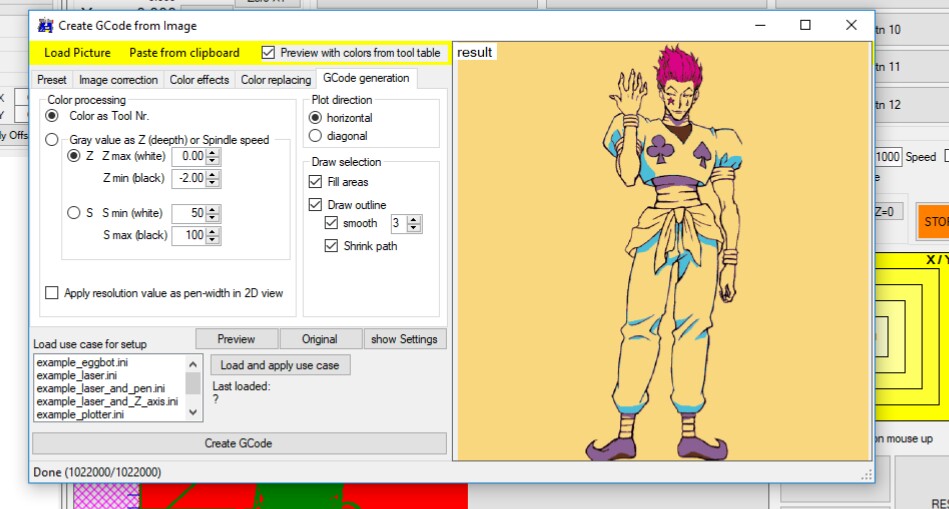Click the Preview button
The width and height of the screenshot is (949, 509).
(237, 339)
